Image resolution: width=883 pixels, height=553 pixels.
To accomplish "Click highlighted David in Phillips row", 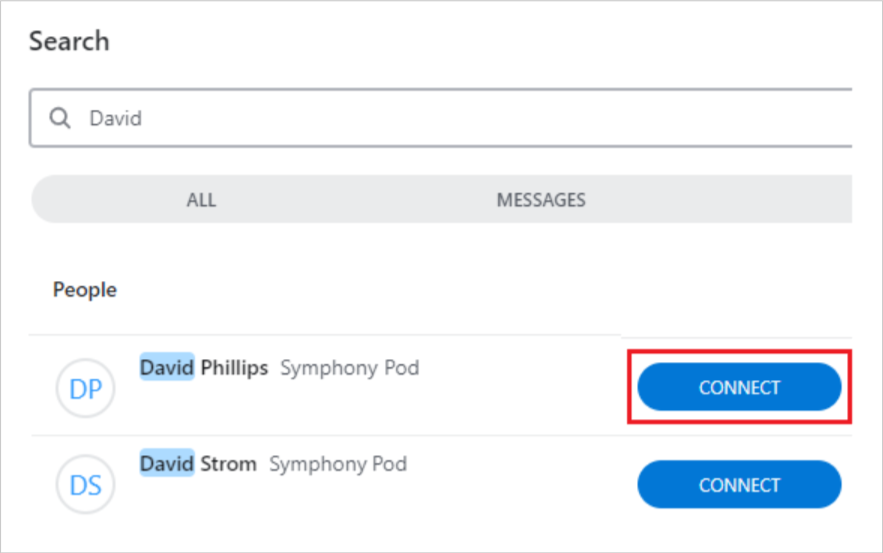I will 167,367.
